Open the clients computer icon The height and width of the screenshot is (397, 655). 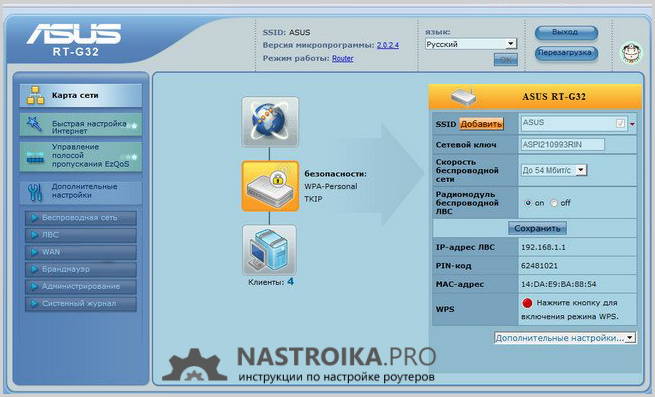point(269,250)
